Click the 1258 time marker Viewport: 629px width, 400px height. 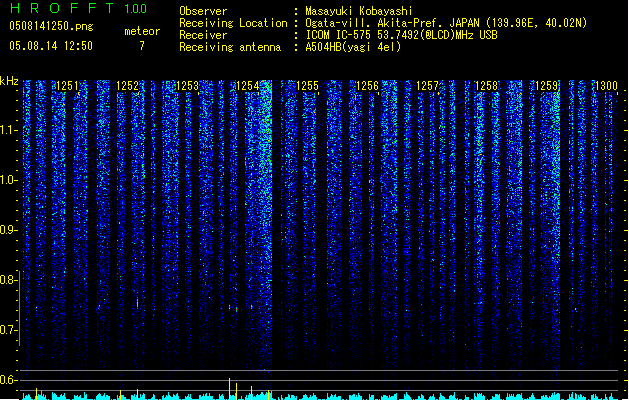(486, 86)
